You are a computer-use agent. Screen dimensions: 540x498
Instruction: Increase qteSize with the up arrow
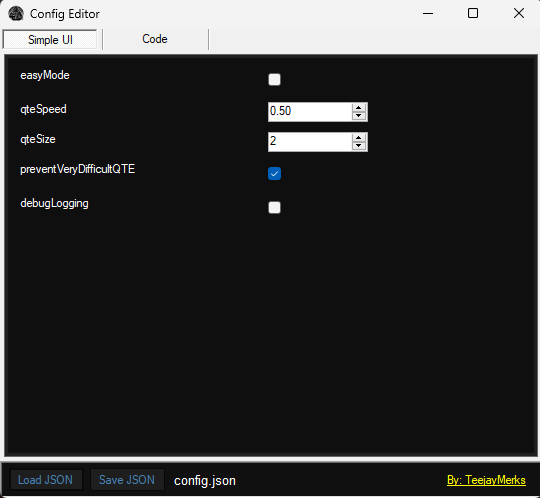pos(359,137)
